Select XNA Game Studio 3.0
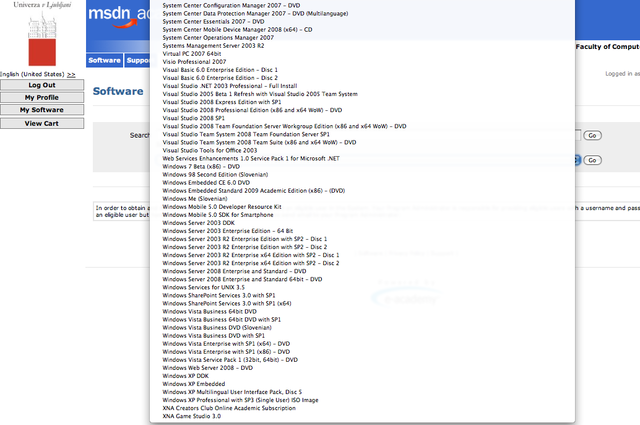 [x=191, y=416]
